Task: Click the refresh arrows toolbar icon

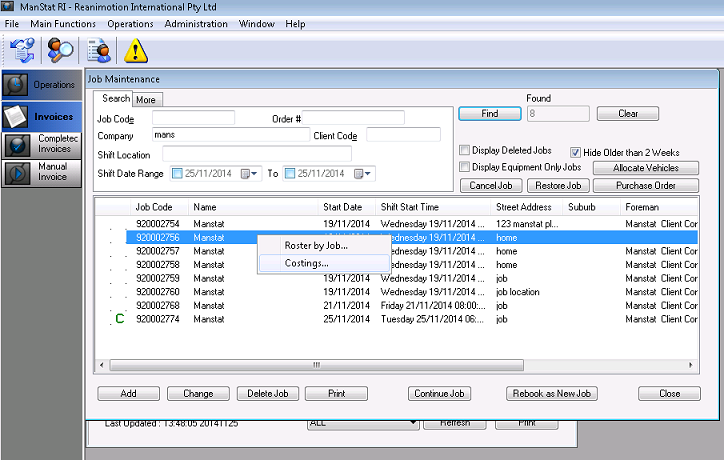Action: [22, 50]
